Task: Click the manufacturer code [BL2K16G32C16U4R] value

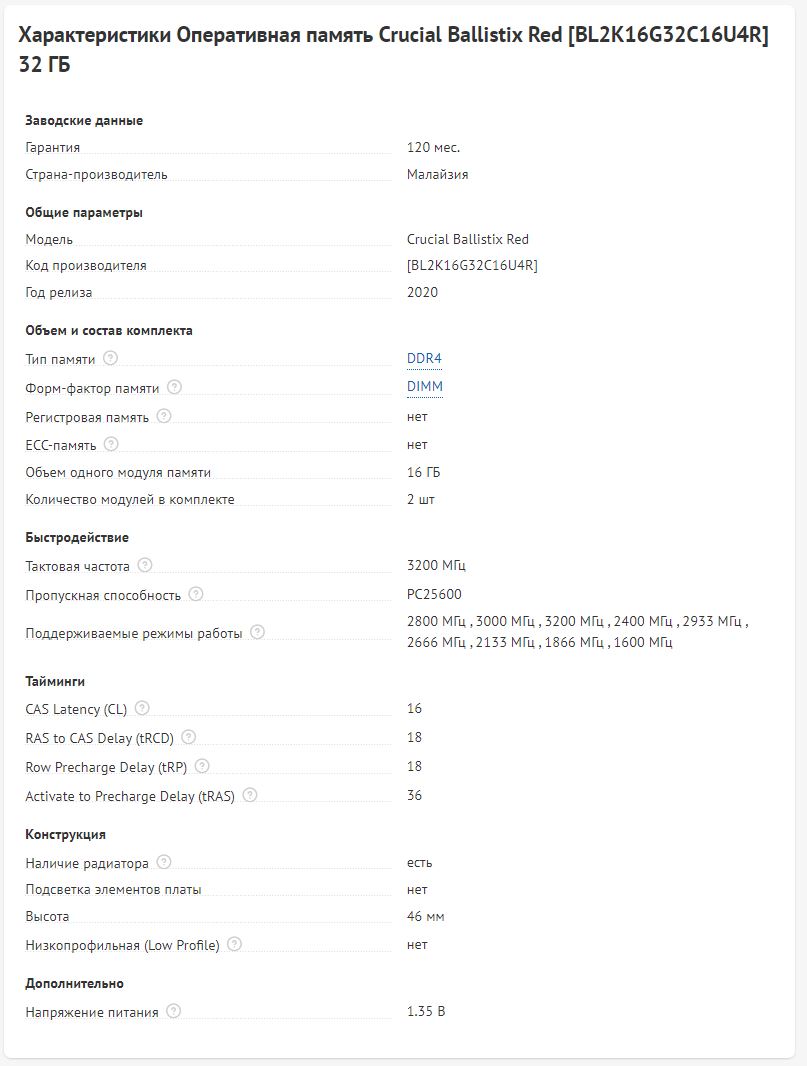Action: coord(472,265)
